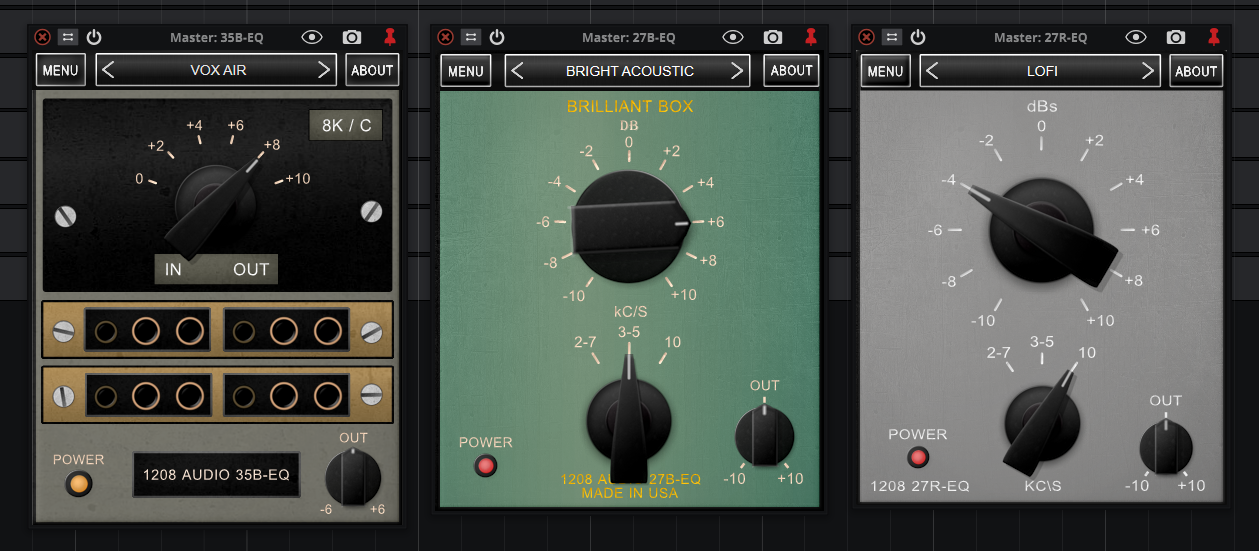Image resolution: width=1259 pixels, height=551 pixels.
Task: Go to previous preset before LOFI
Action: [933, 70]
